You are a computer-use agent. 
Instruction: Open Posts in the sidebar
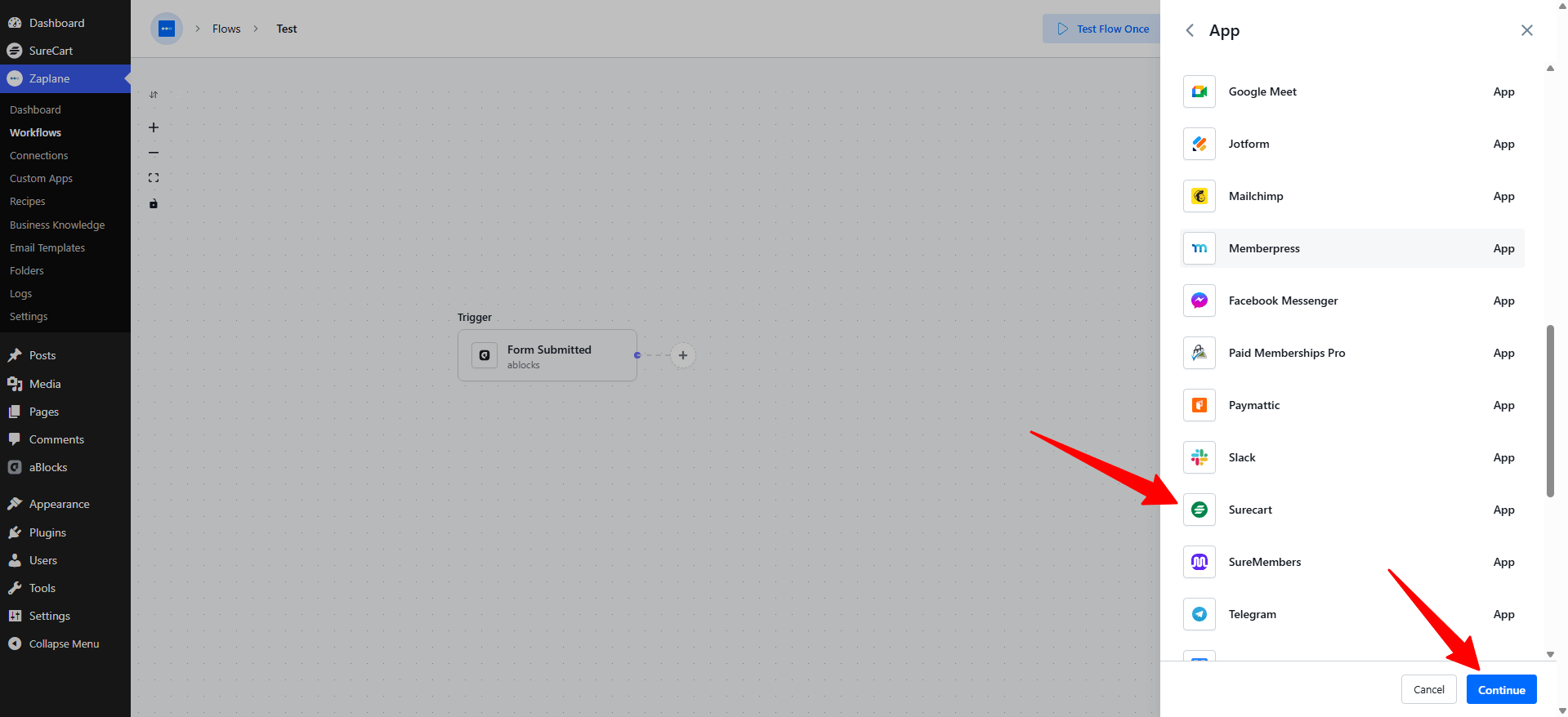[x=65, y=355]
